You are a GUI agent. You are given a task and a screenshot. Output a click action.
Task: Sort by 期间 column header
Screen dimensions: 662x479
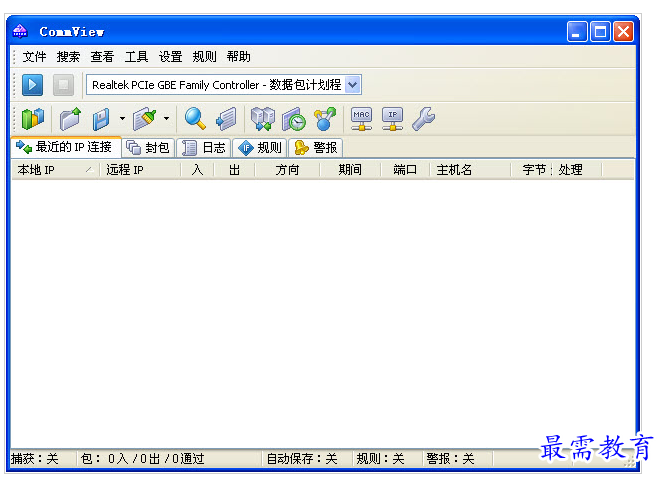(350, 170)
